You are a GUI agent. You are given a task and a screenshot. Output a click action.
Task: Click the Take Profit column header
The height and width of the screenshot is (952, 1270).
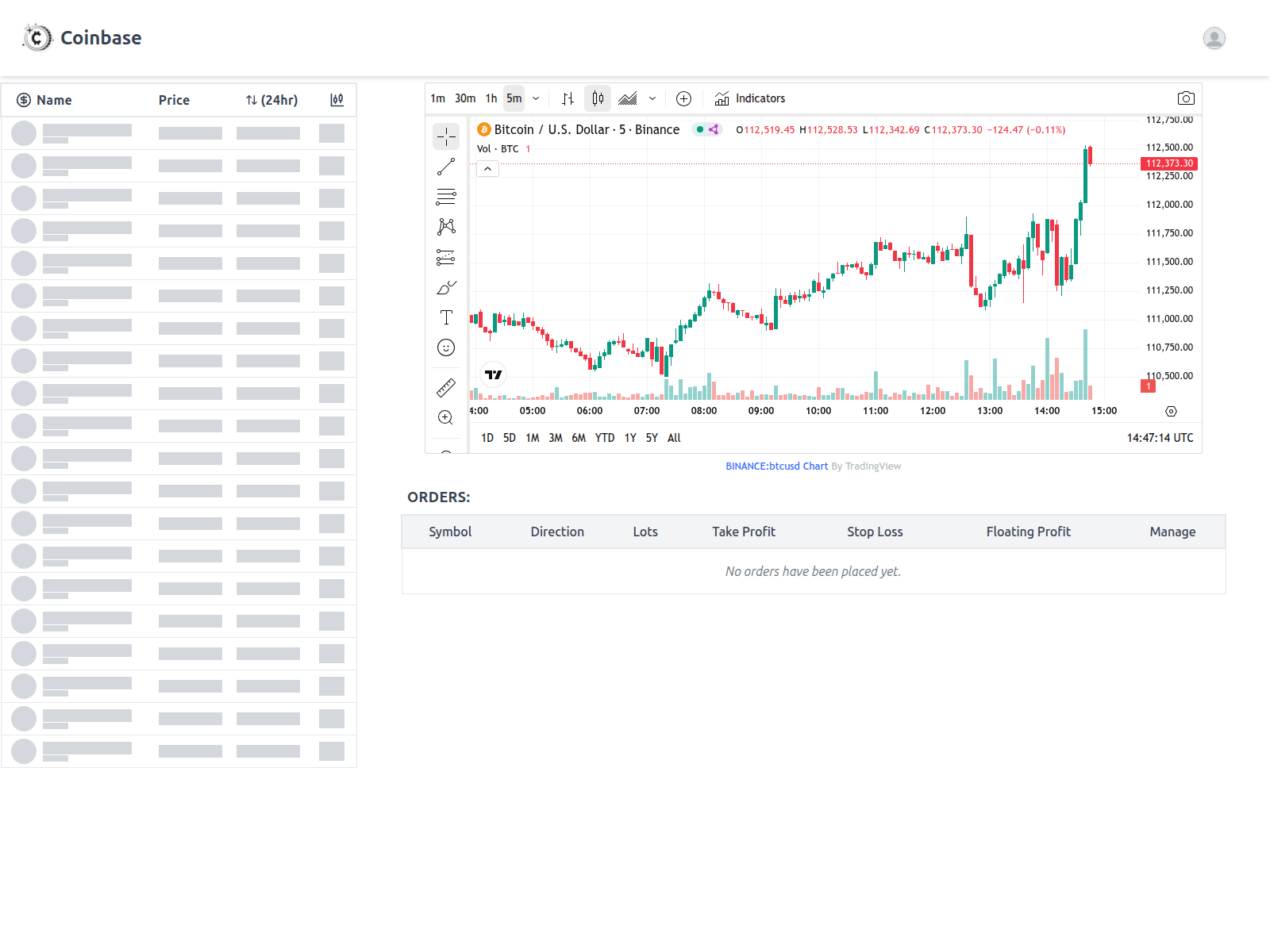click(744, 532)
